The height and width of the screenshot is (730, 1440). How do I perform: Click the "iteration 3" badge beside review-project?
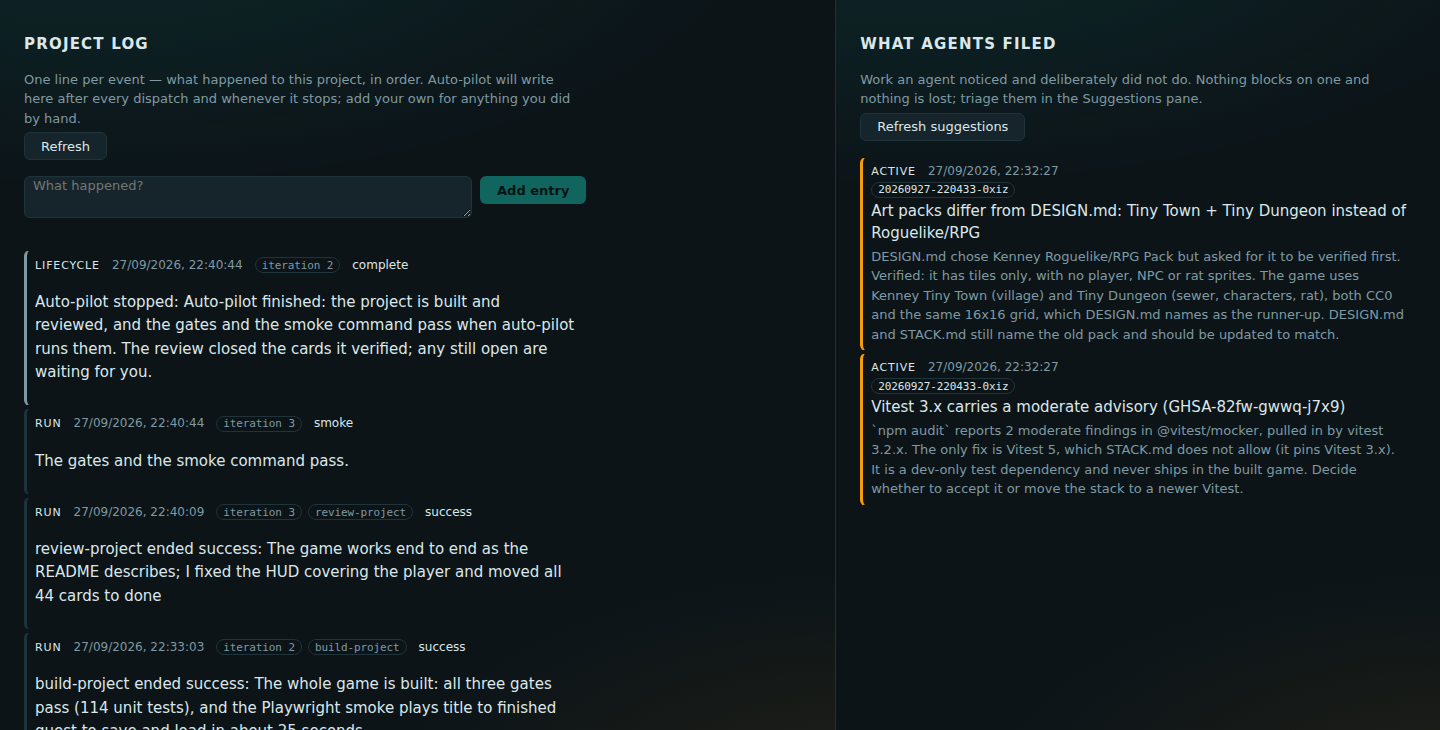click(259, 512)
